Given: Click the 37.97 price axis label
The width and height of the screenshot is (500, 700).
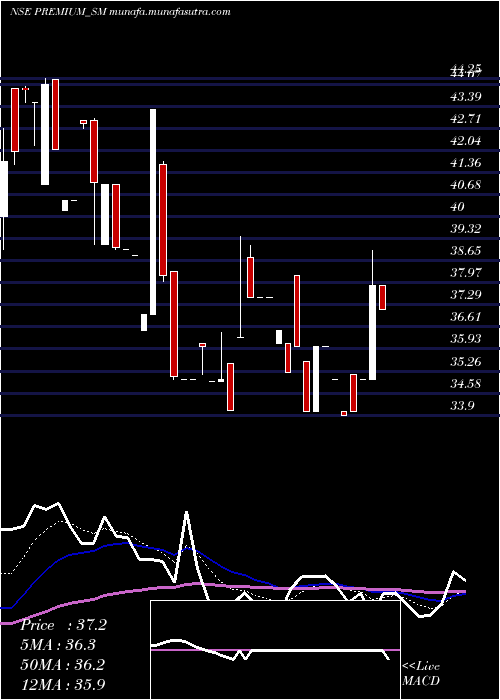Looking at the screenshot, I should click(x=466, y=273).
